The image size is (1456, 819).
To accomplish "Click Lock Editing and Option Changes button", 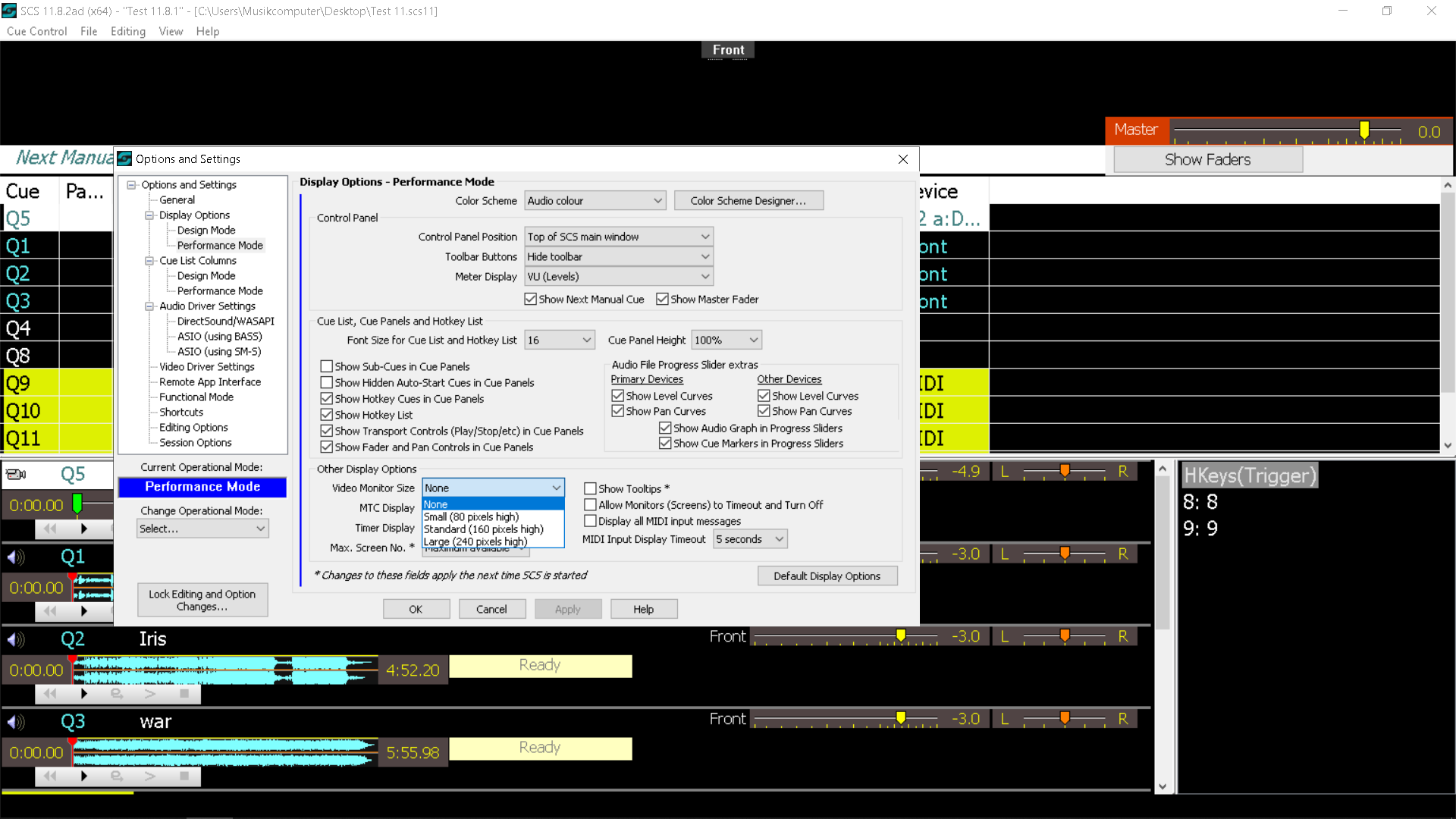I will [202, 600].
